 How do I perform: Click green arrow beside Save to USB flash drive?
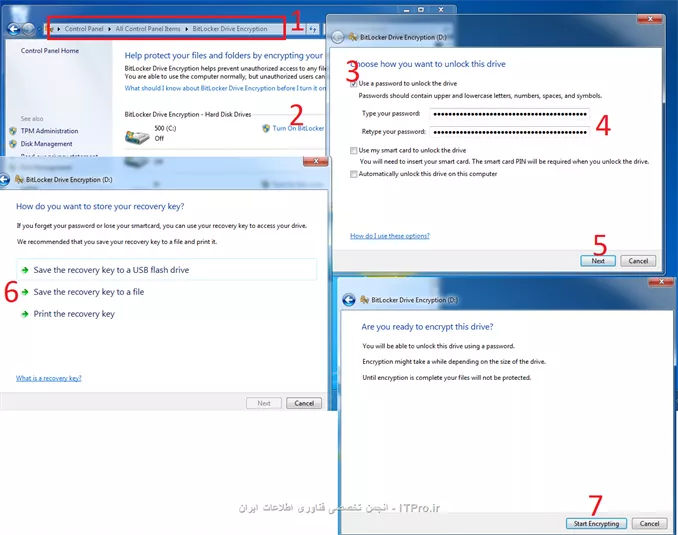point(25,270)
